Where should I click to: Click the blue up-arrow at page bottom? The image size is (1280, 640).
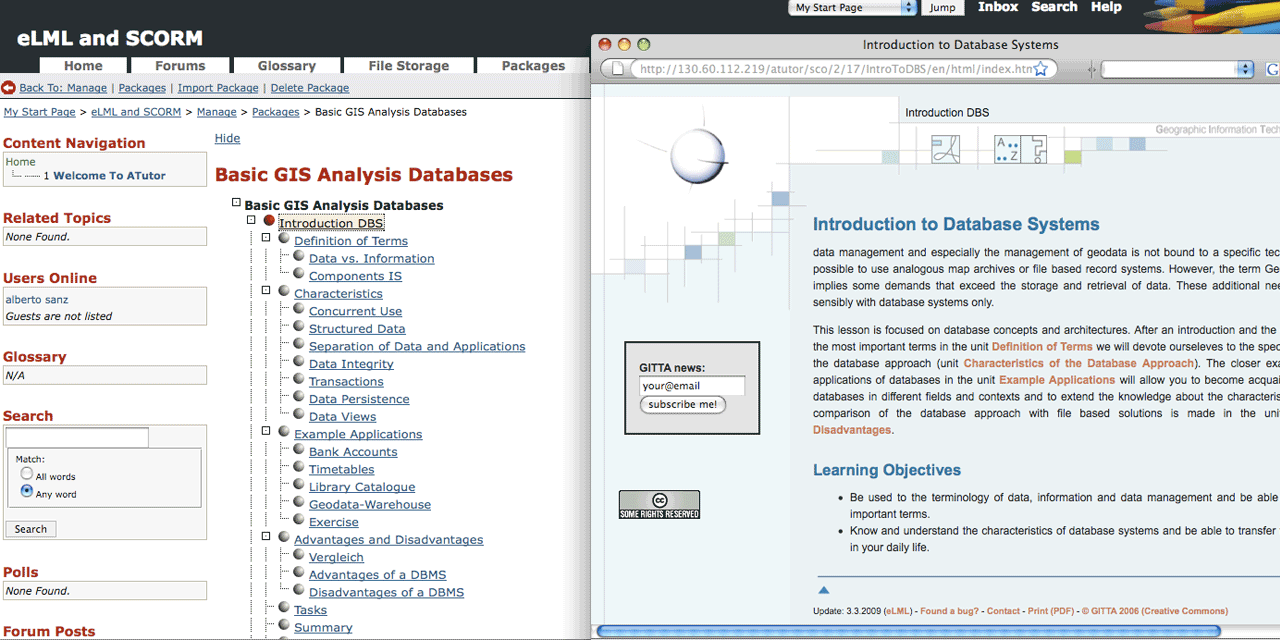pos(824,591)
